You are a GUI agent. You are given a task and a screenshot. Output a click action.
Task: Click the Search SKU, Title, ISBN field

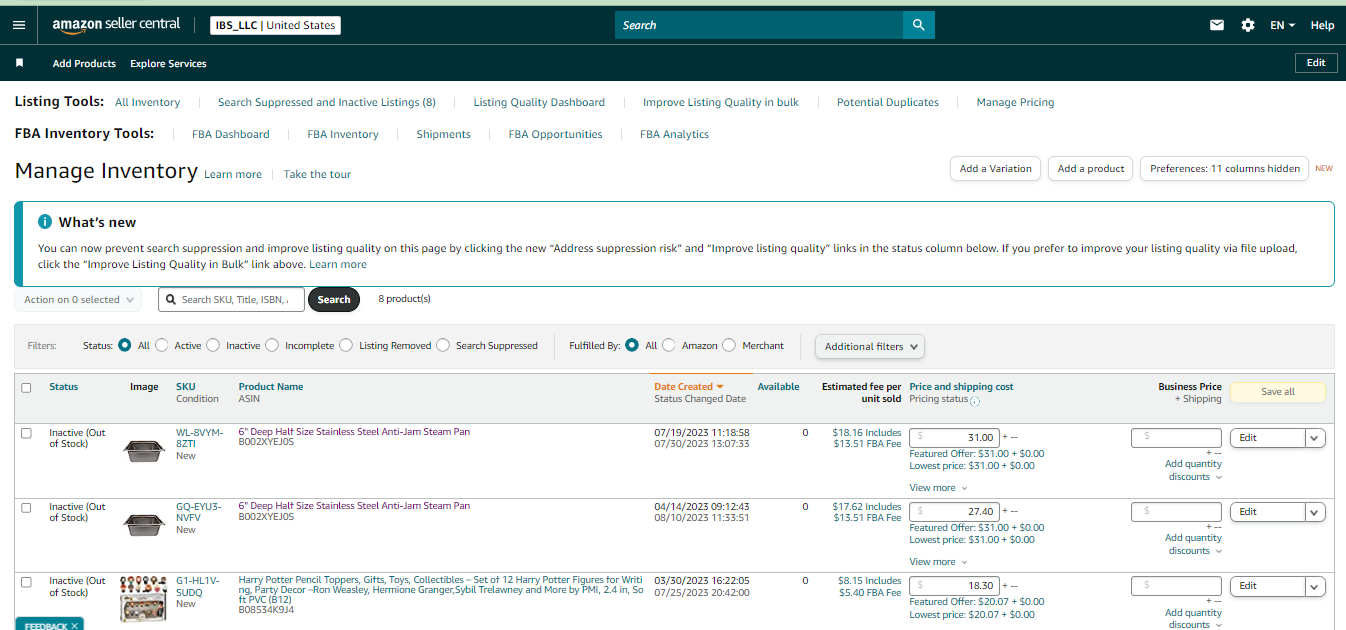pyautogui.click(x=231, y=299)
